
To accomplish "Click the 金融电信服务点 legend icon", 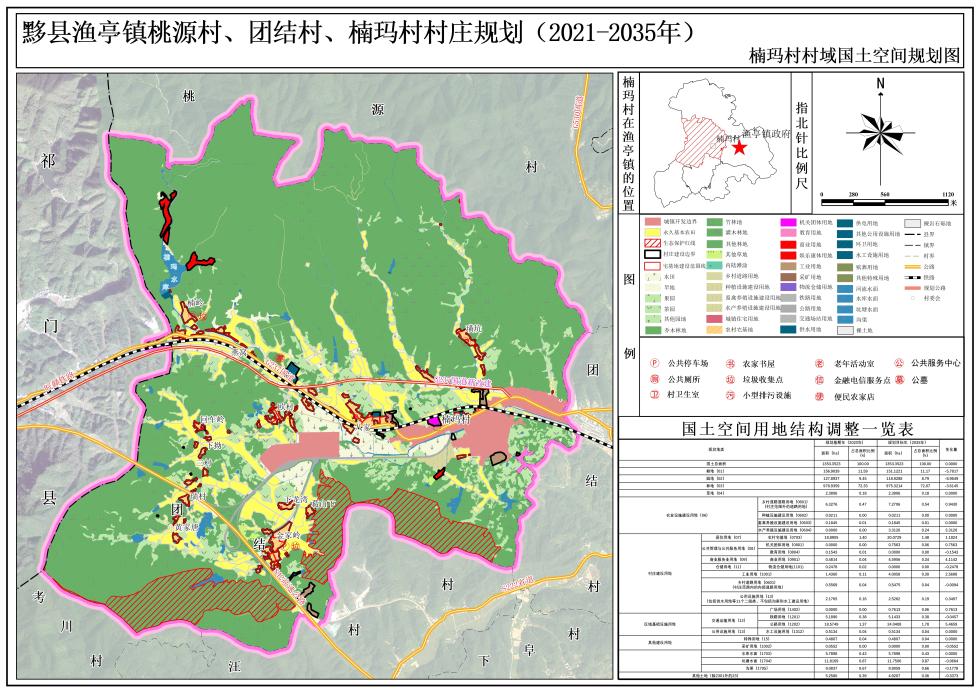I will pyautogui.click(x=820, y=380).
